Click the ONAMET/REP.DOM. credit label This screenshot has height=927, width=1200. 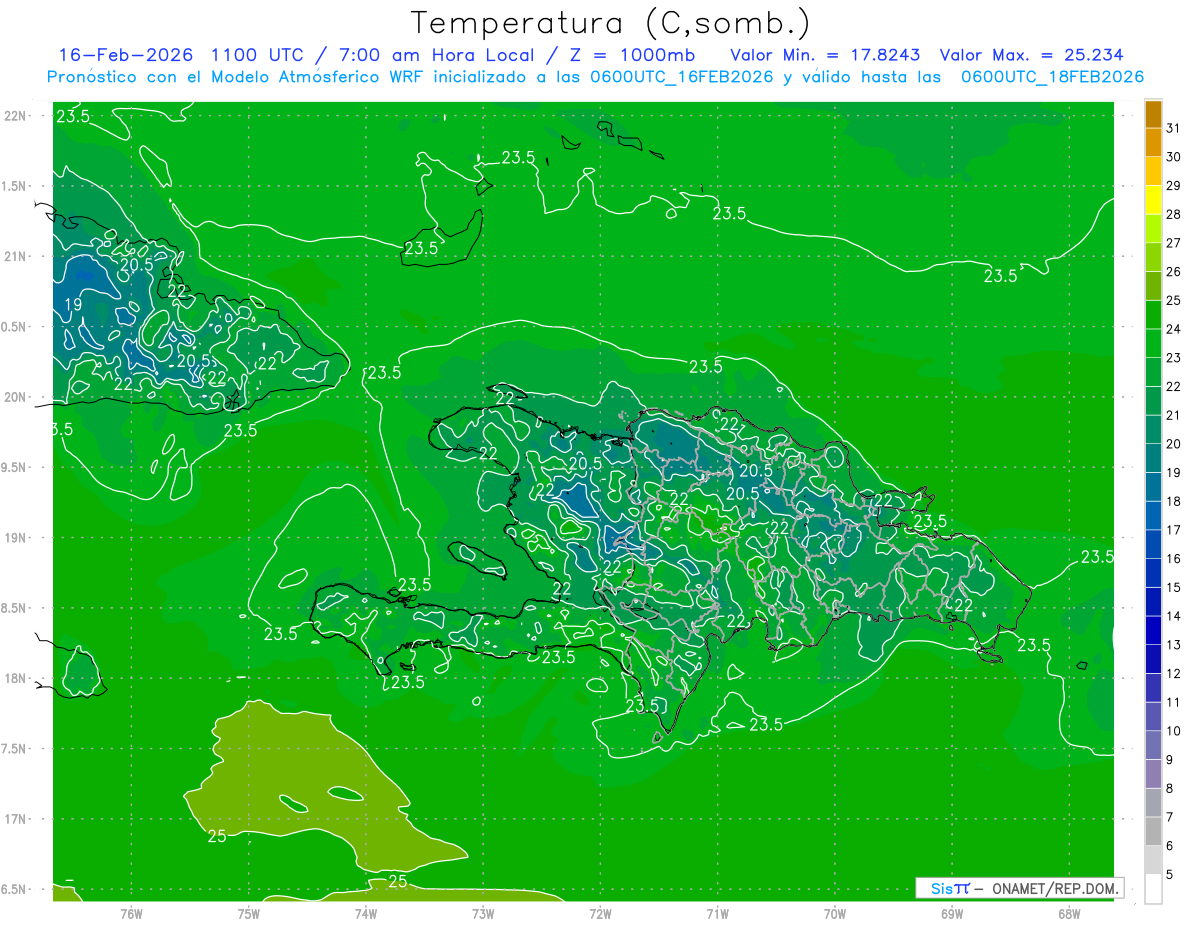point(1055,888)
